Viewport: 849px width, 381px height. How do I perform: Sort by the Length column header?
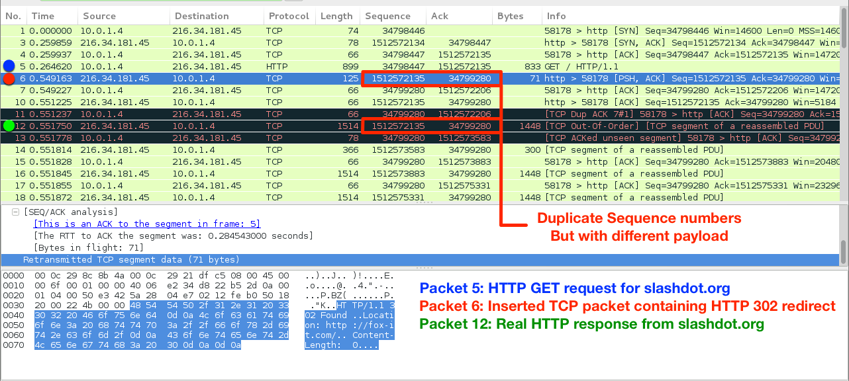pos(337,16)
